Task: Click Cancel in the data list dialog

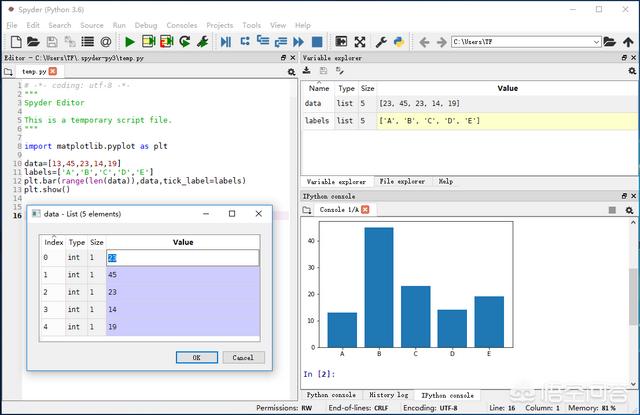Action: 243,357
